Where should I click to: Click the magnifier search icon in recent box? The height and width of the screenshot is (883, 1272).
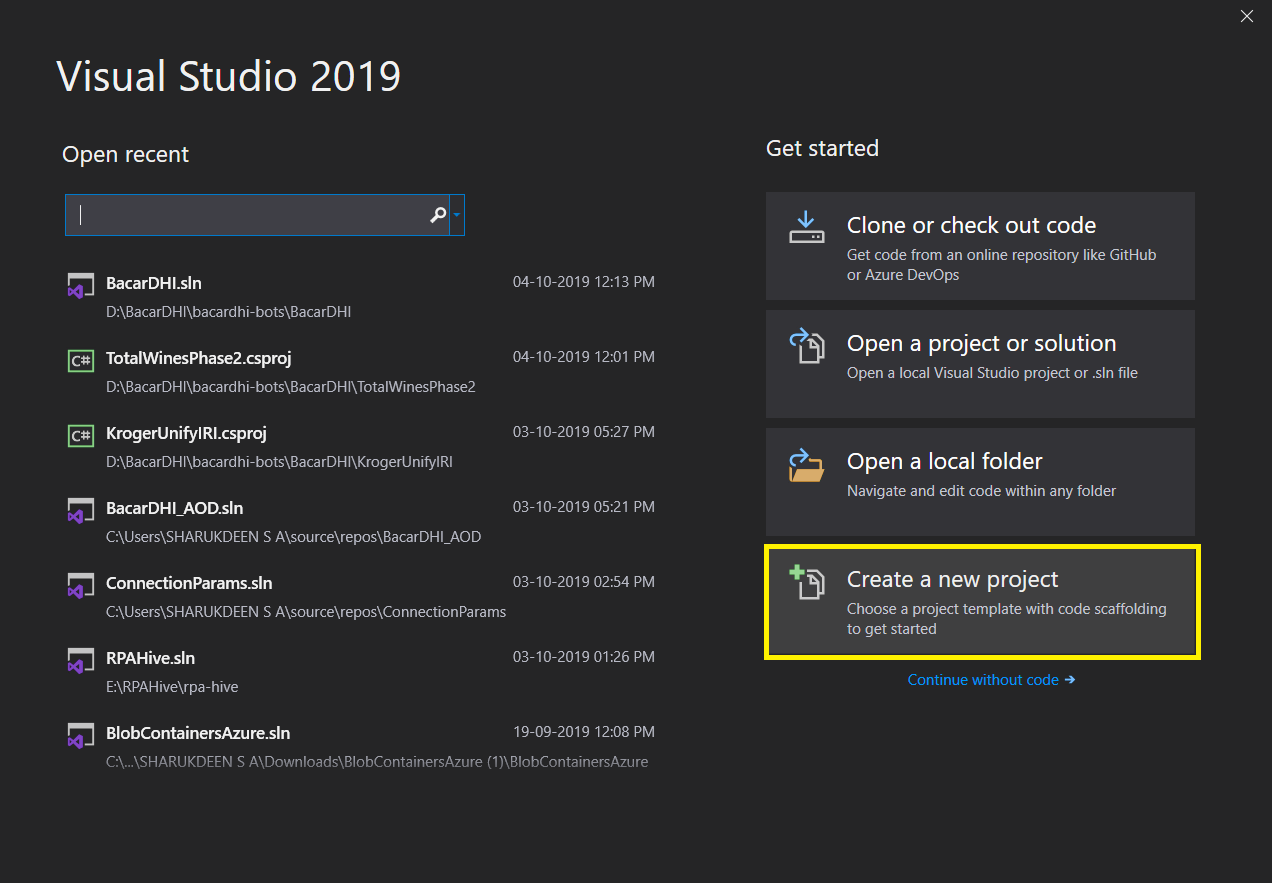[x=438, y=215]
